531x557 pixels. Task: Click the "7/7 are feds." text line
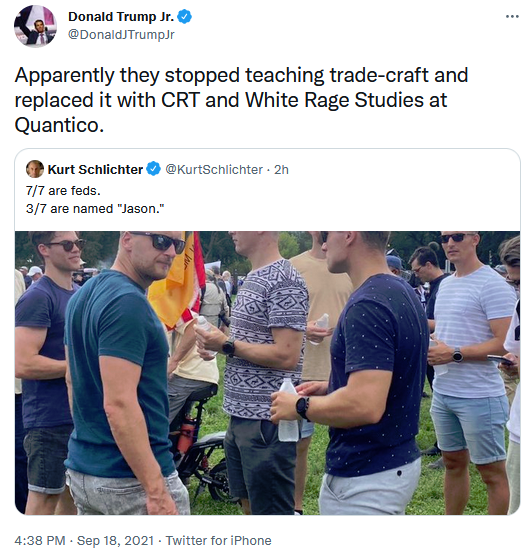63,191
